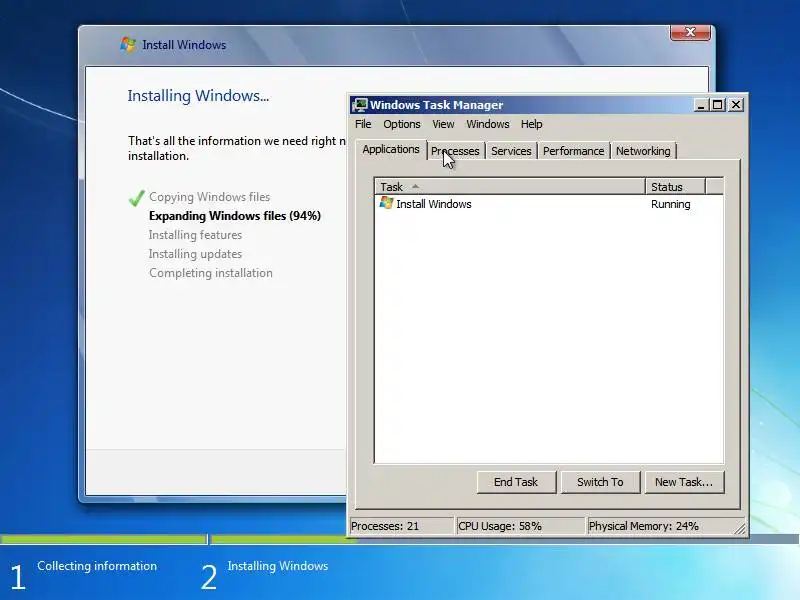Click step 1 Collecting information label

tap(97, 566)
